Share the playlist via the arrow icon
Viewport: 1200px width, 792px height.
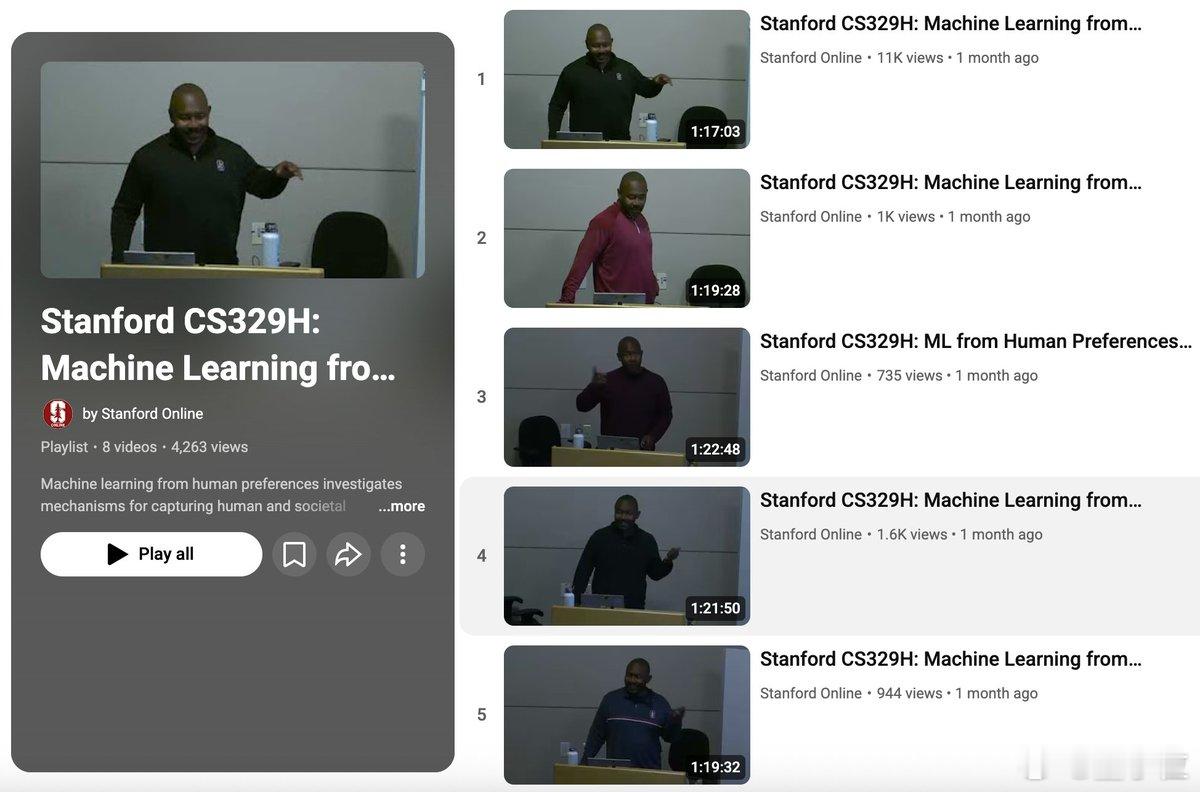point(348,554)
